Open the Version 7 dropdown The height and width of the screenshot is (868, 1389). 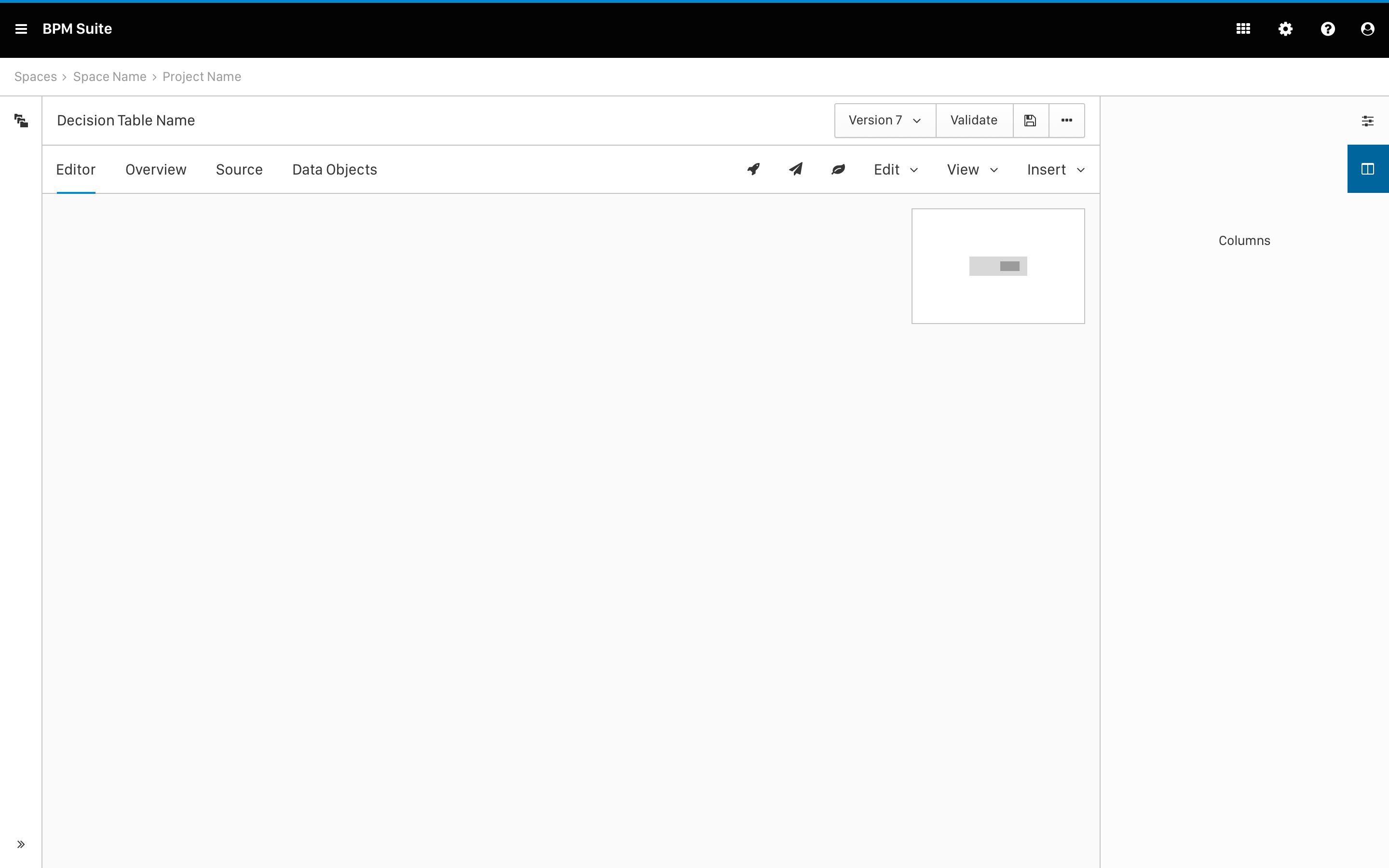[x=885, y=121]
